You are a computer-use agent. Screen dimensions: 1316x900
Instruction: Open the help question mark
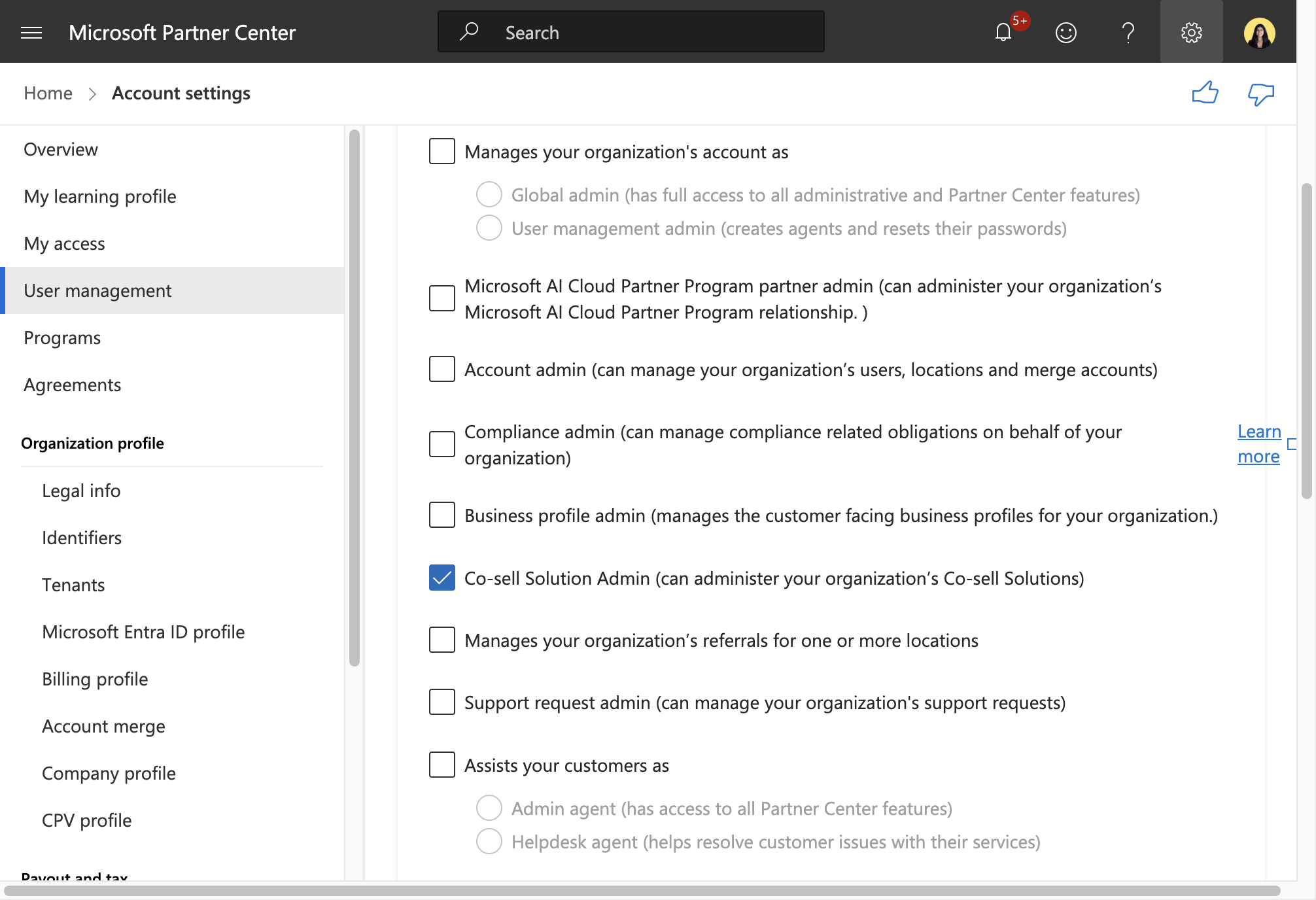(1128, 32)
